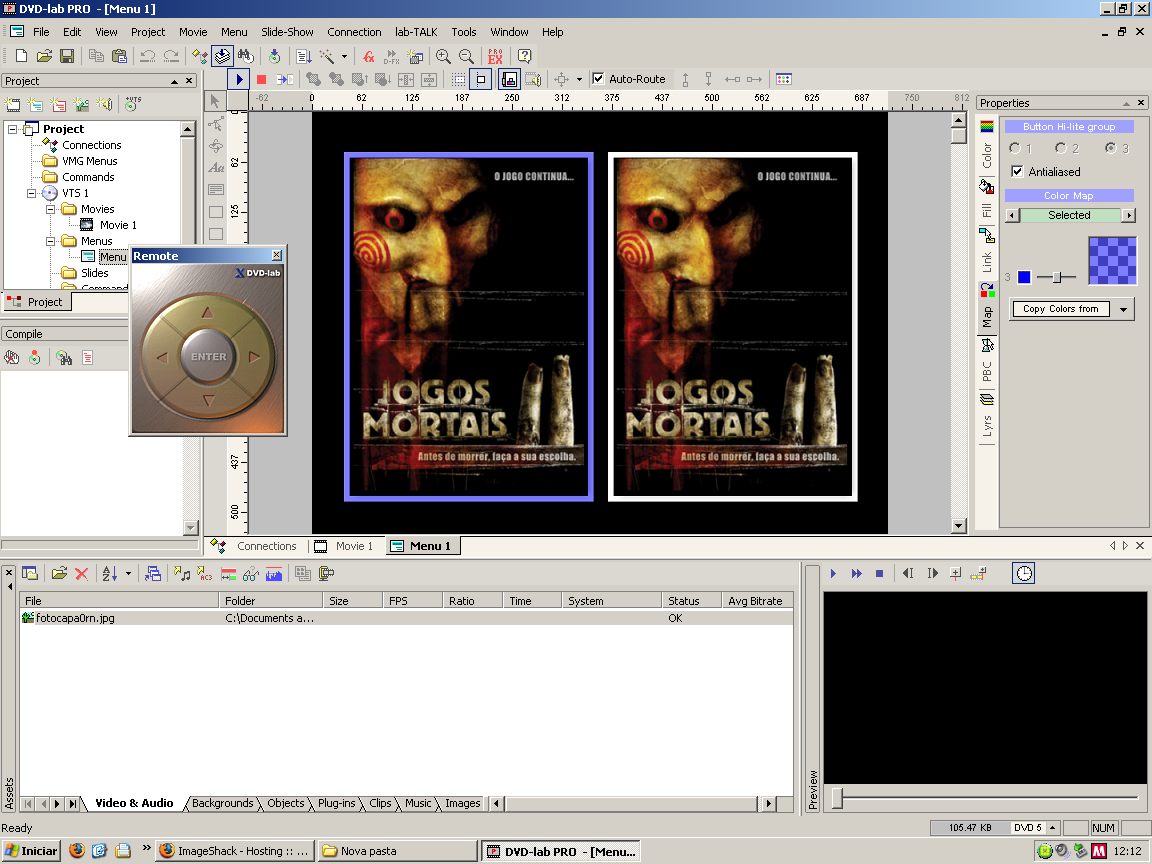Collapse the Project root tree node

12,129
